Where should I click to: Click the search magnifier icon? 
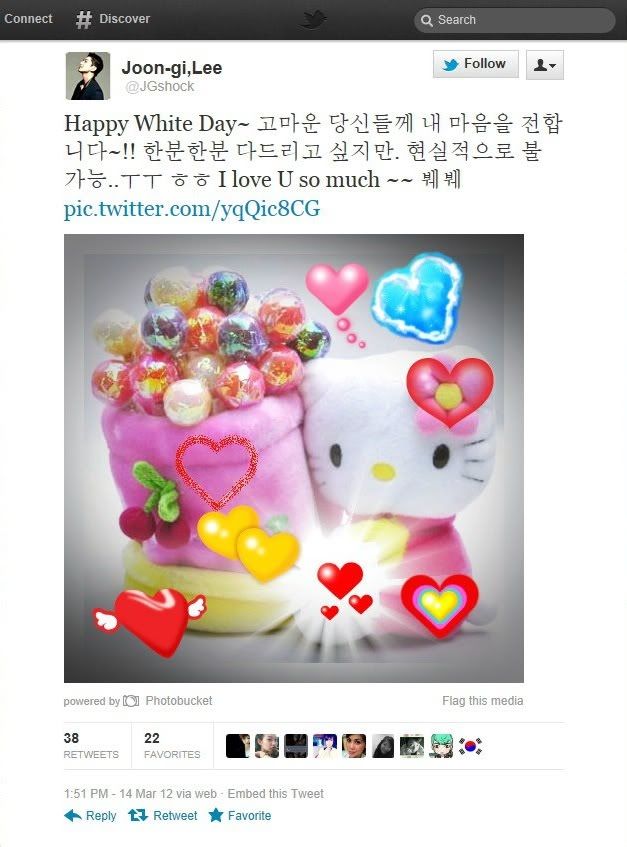[427, 21]
